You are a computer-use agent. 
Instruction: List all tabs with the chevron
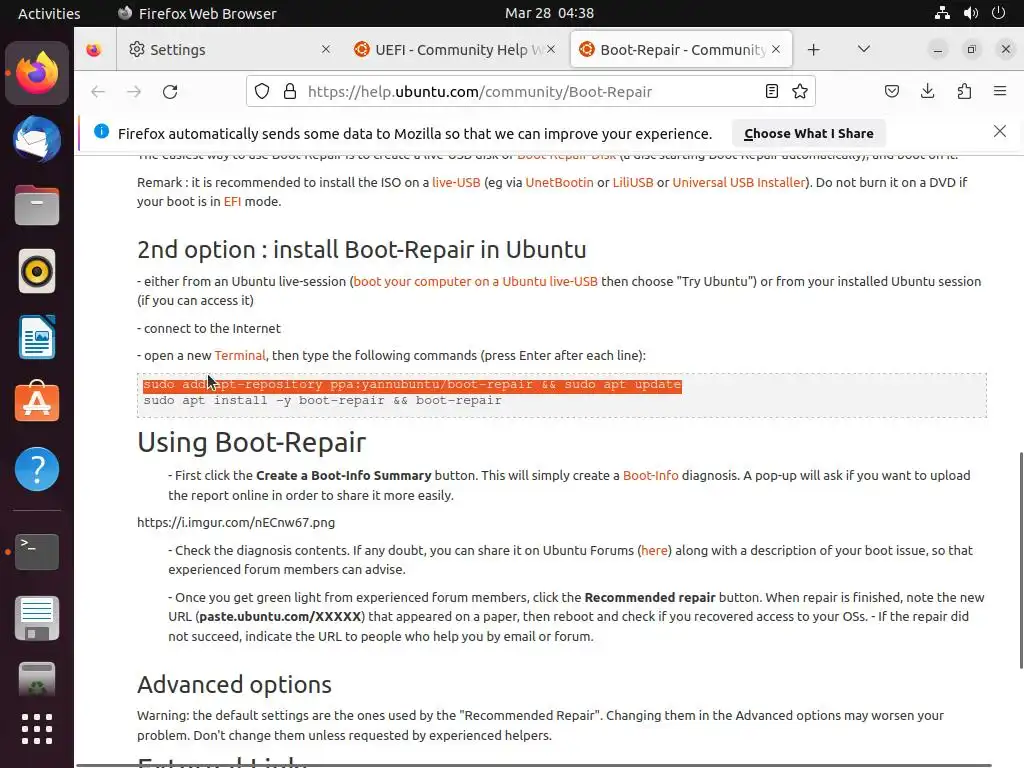coord(863,50)
